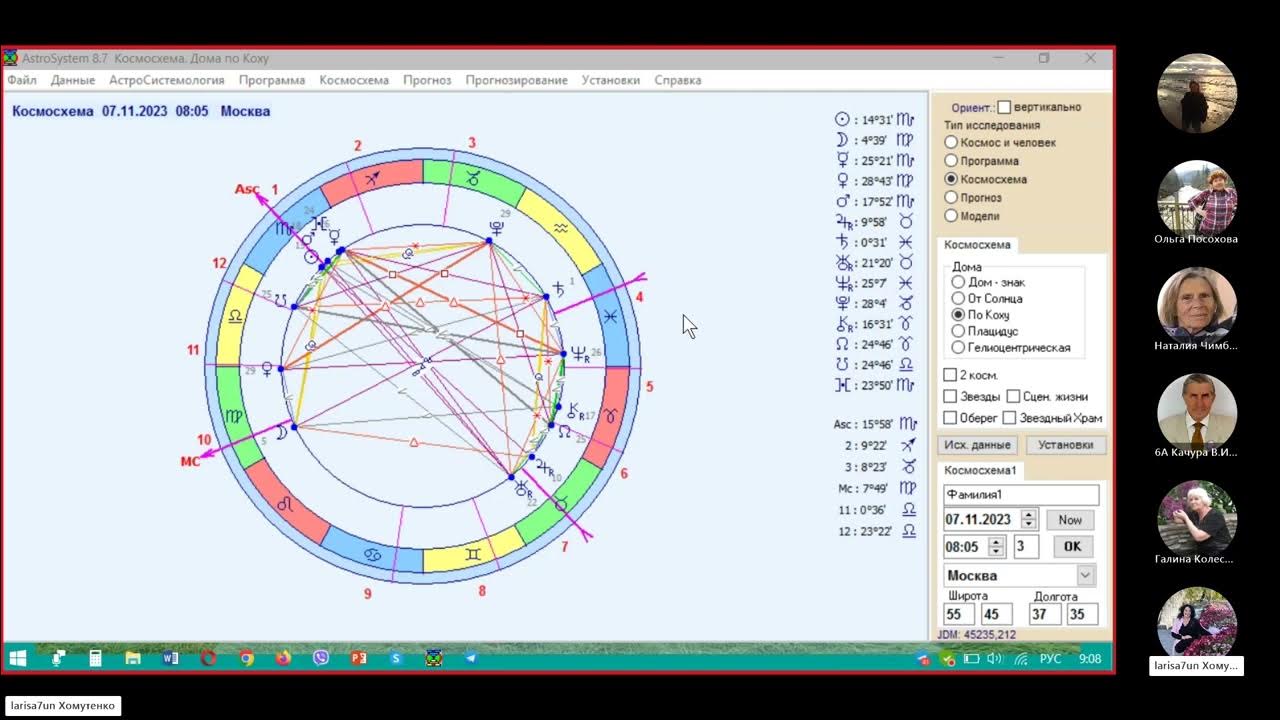Viewport: 1280px width, 720px height.
Task: Open the Windows Start menu
Action: pos(17,658)
